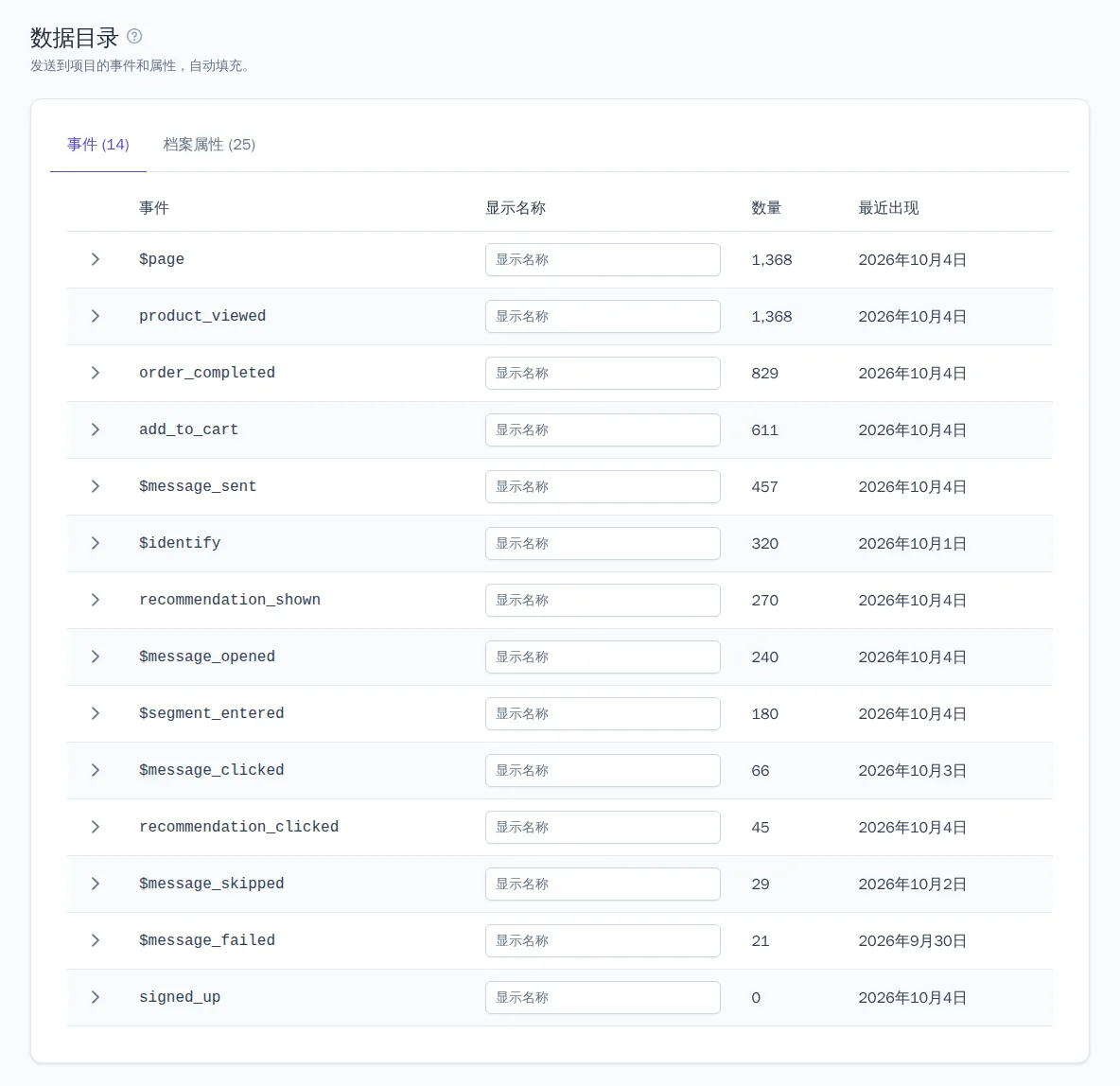Expand the $message_clicked row chevron
The height and width of the screenshot is (1086, 1120).
95,770
